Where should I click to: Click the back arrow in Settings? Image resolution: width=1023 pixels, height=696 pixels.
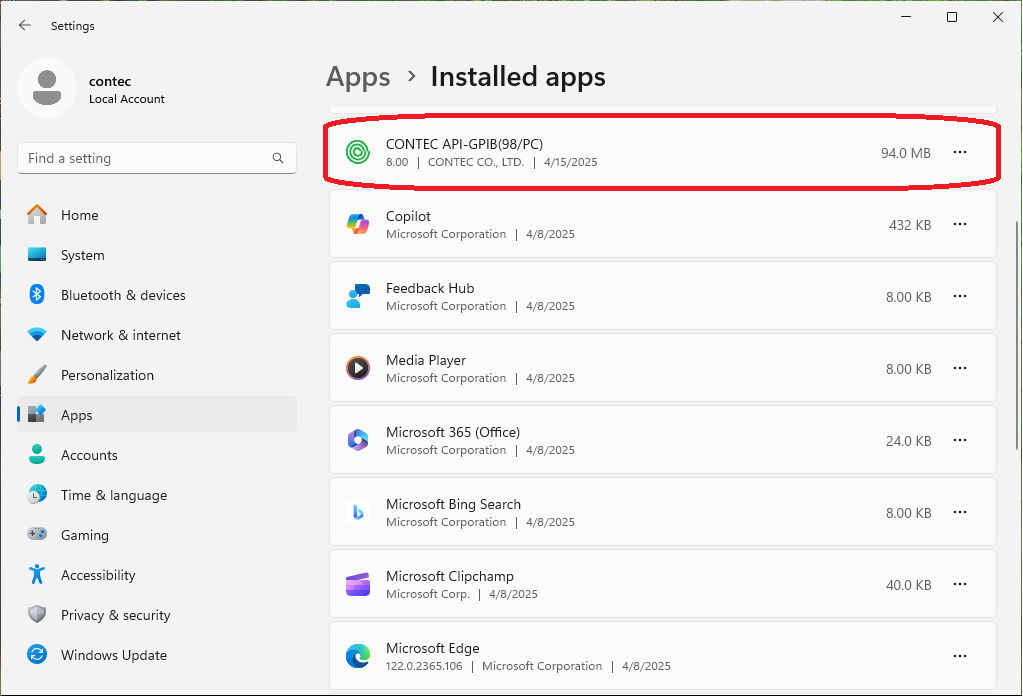pyautogui.click(x=25, y=25)
